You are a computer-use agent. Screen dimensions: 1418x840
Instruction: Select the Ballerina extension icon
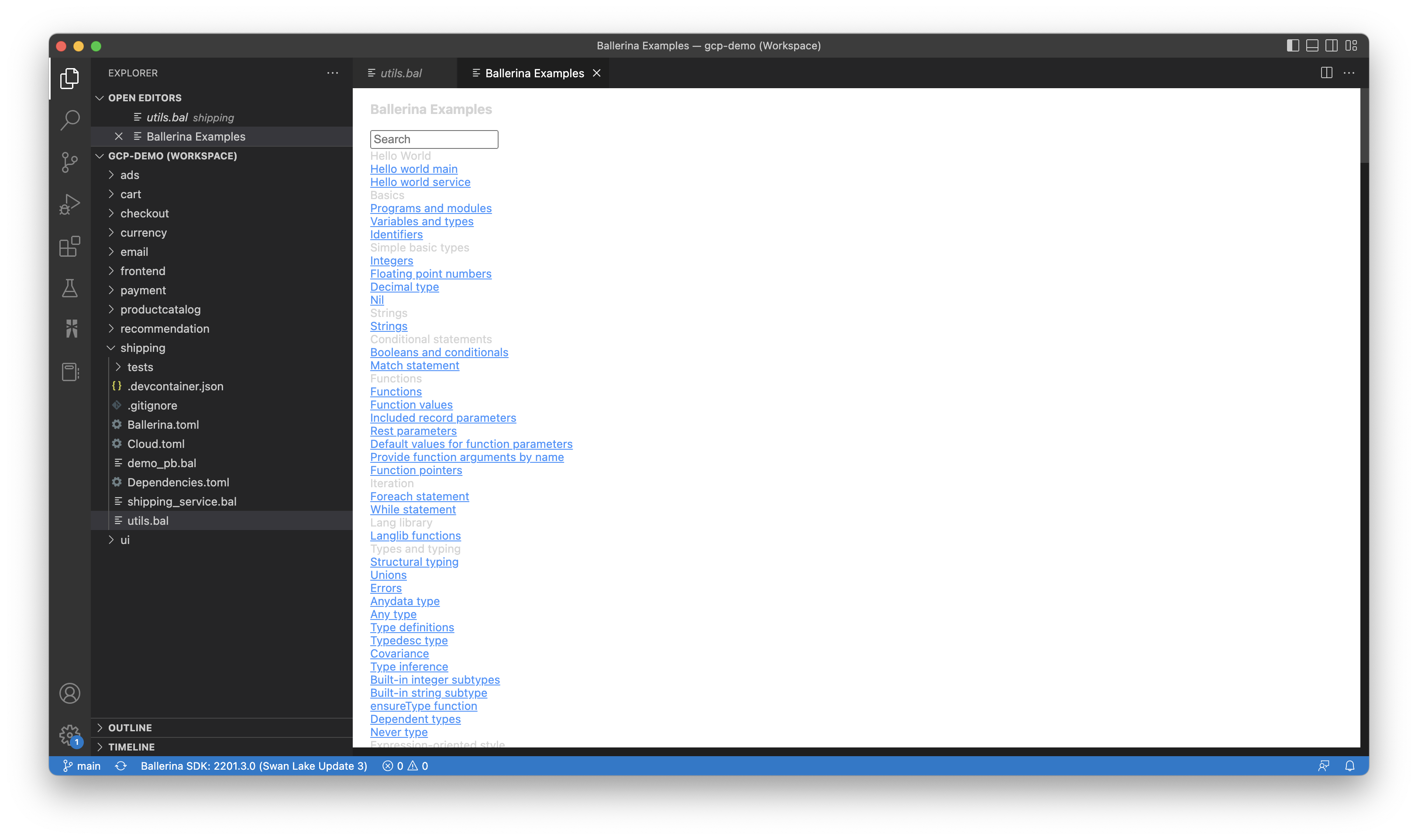tap(69, 328)
